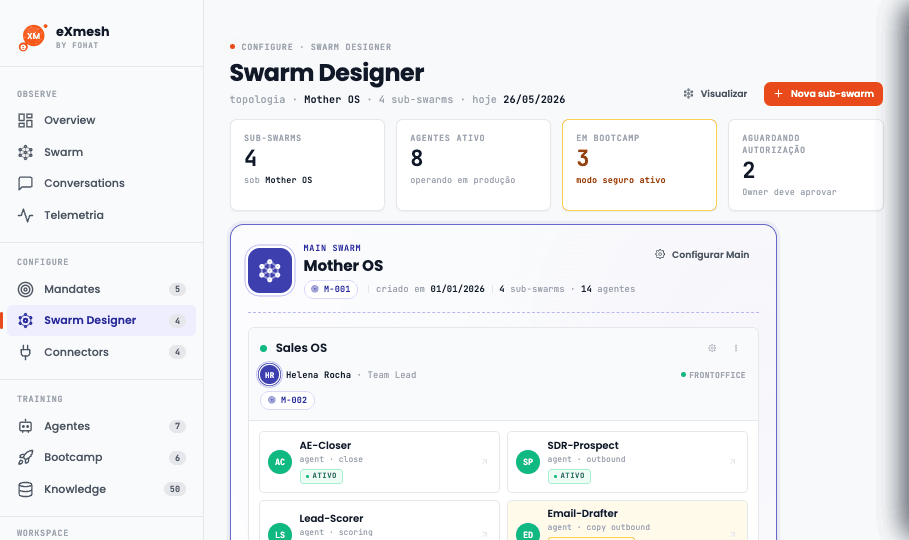Image resolution: width=909 pixels, height=540 pixels.
Task: Click the Sub-swarms stat card
Action: point(307,165)
